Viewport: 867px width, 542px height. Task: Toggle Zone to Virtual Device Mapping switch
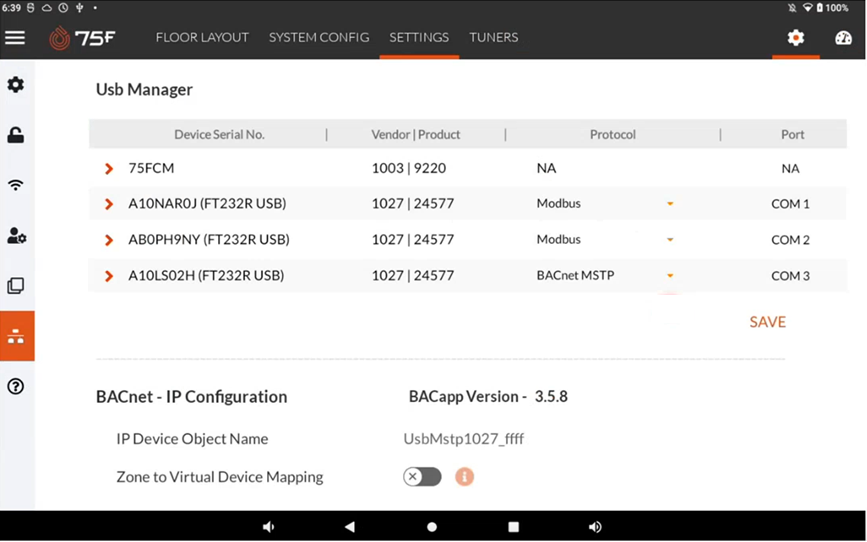pos(422,476)
